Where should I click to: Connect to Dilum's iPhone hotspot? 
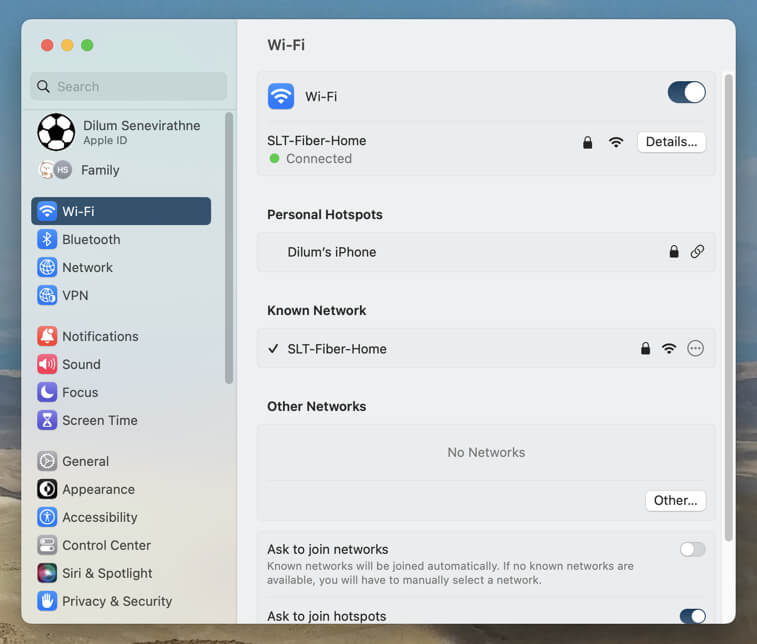[x=486, y=252]
